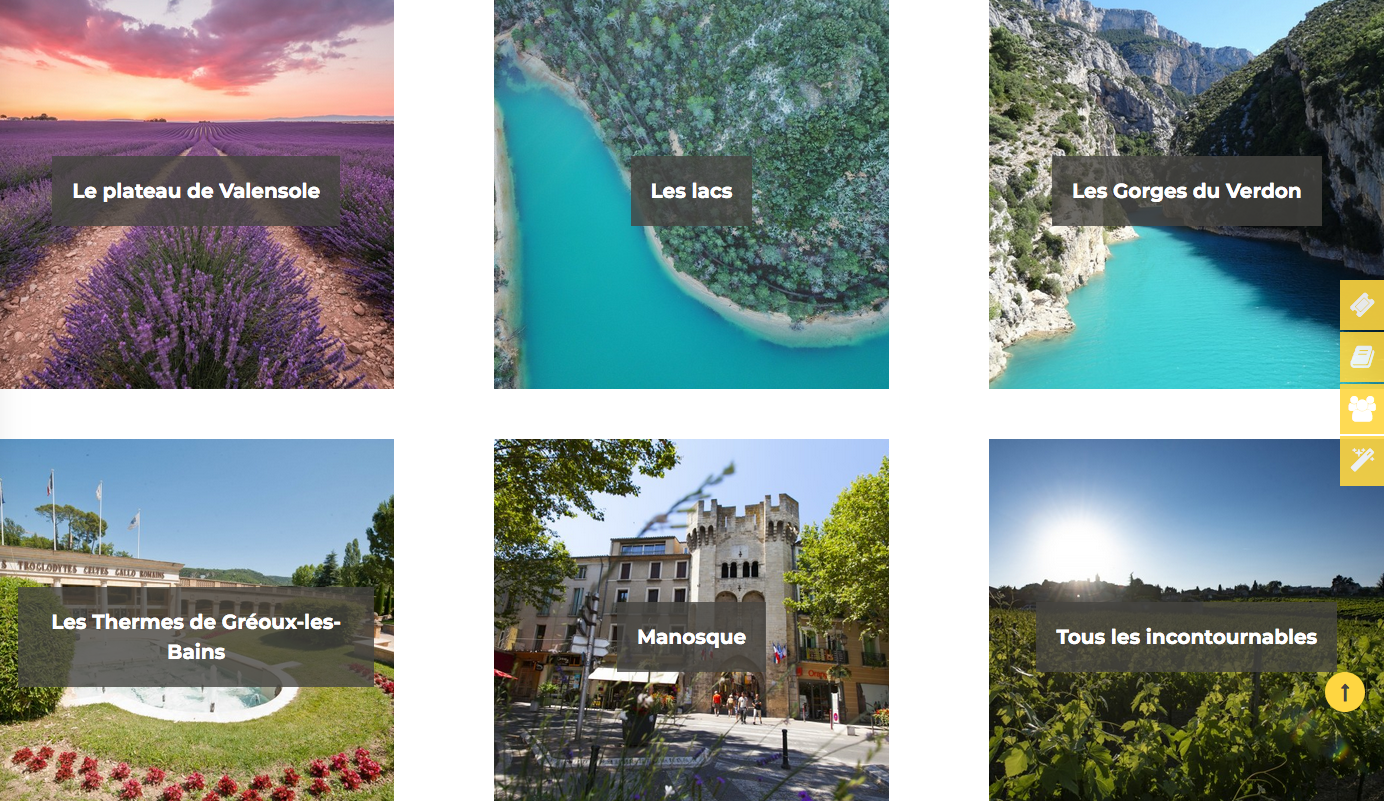Click red flowers in Gréoux photo
The height and width of the screenshot is (801, 1384).
click(x=200, y=772)
